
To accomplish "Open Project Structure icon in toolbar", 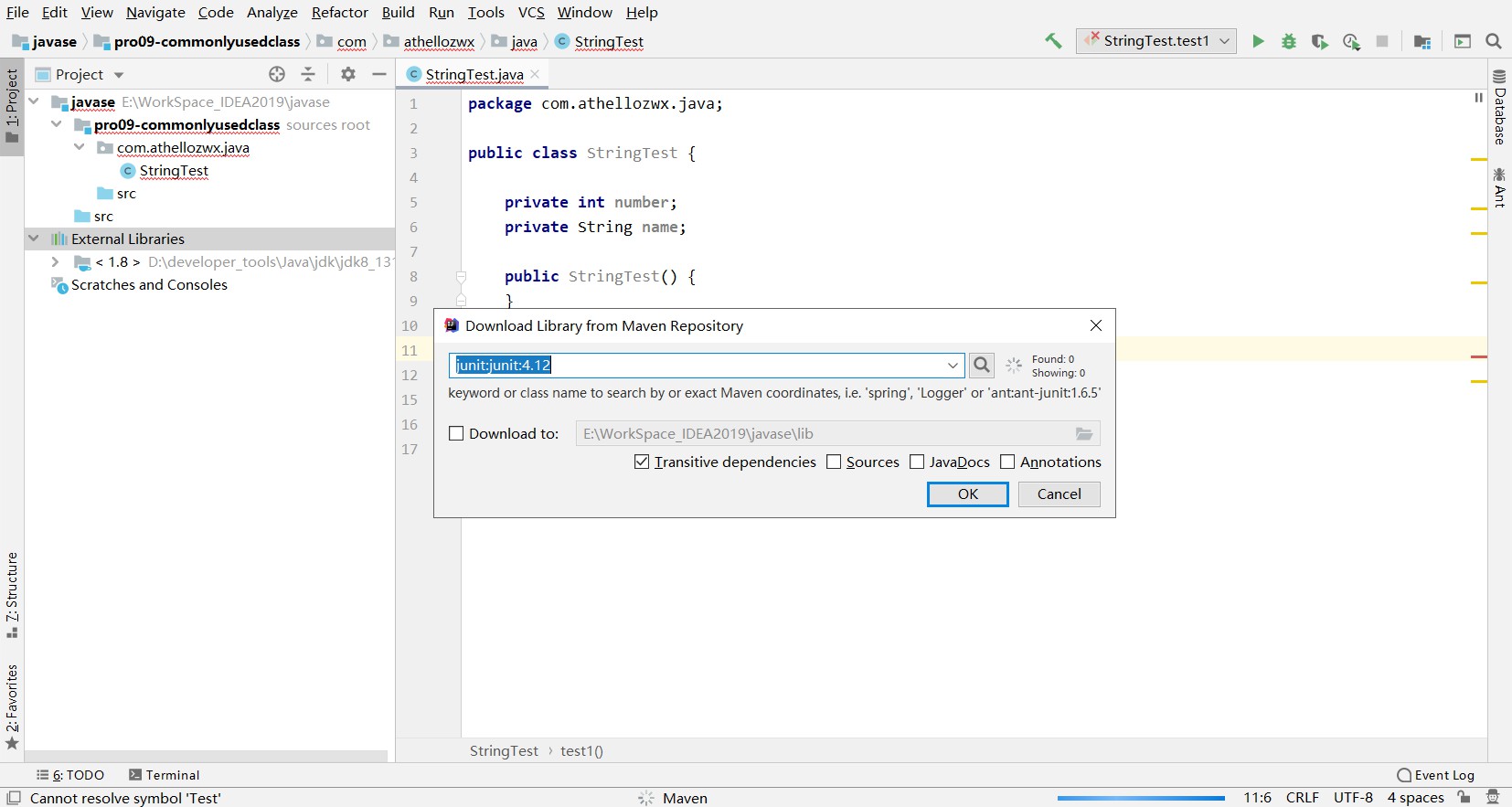I will coord(1421,41).
